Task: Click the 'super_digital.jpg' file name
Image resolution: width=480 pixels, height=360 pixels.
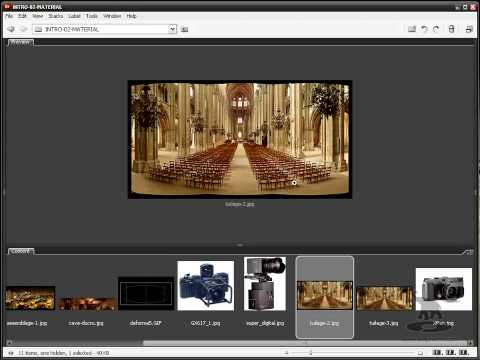Action: click(265, 323)
